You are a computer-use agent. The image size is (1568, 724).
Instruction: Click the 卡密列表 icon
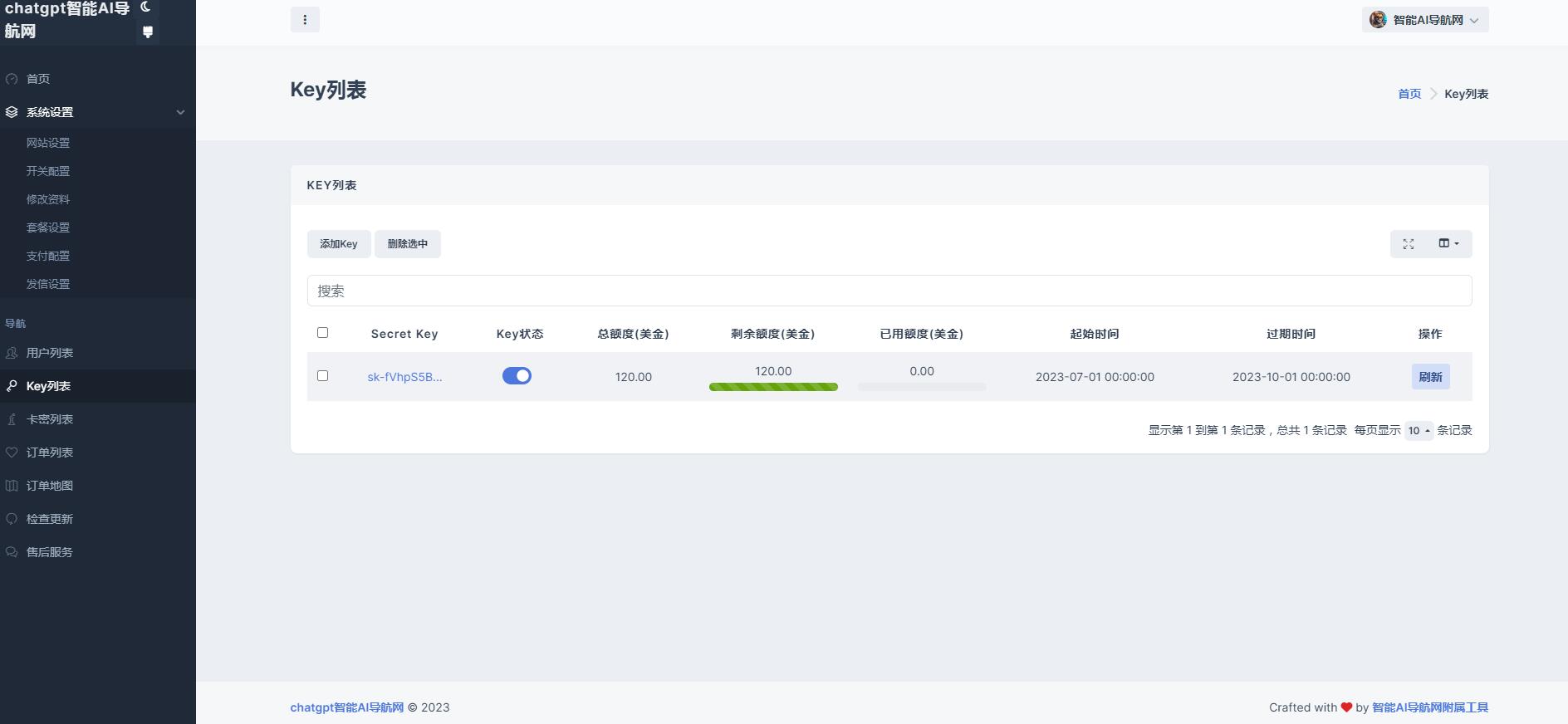(x=12, y=419)
